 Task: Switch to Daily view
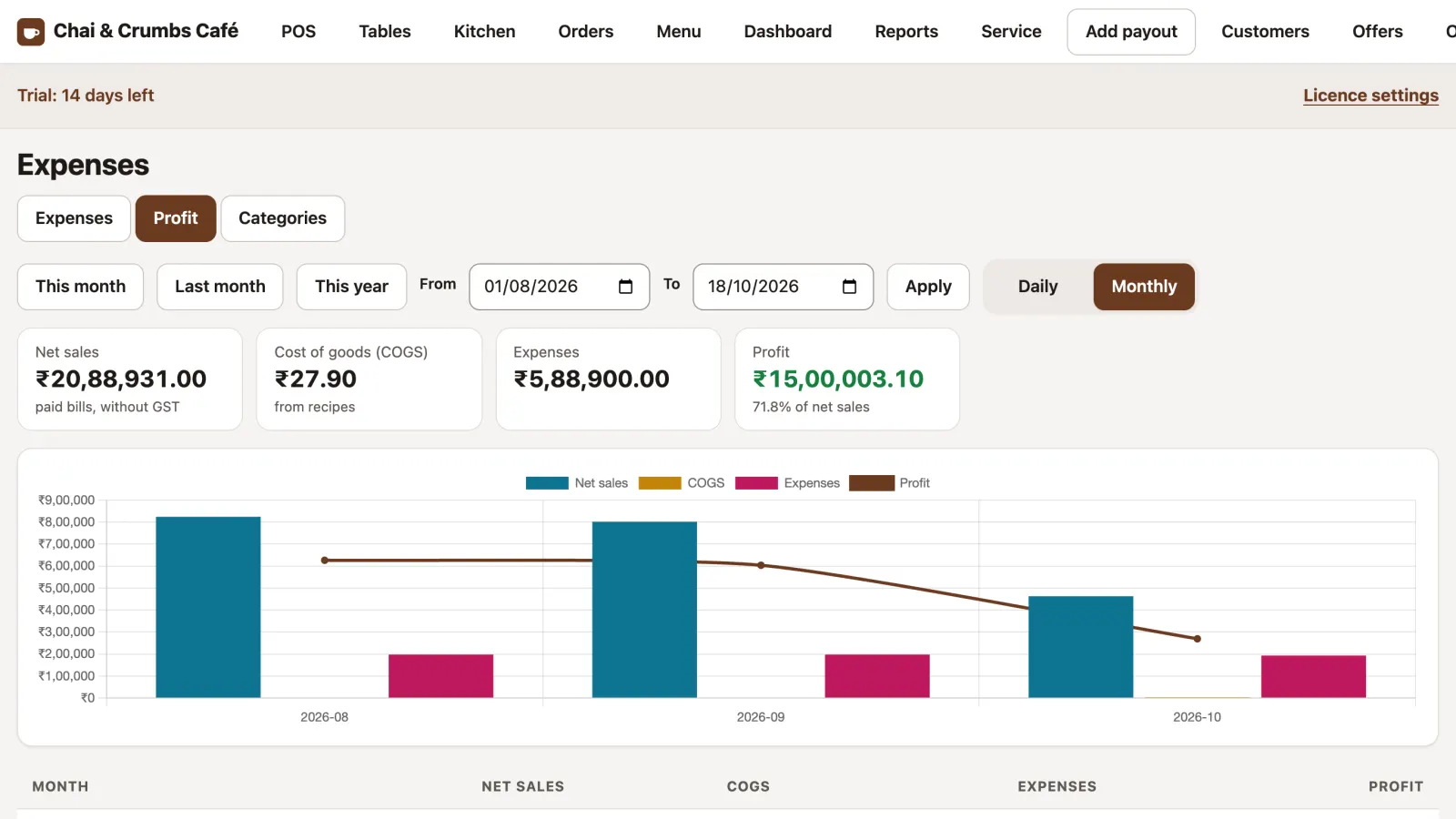point(1037,287)
